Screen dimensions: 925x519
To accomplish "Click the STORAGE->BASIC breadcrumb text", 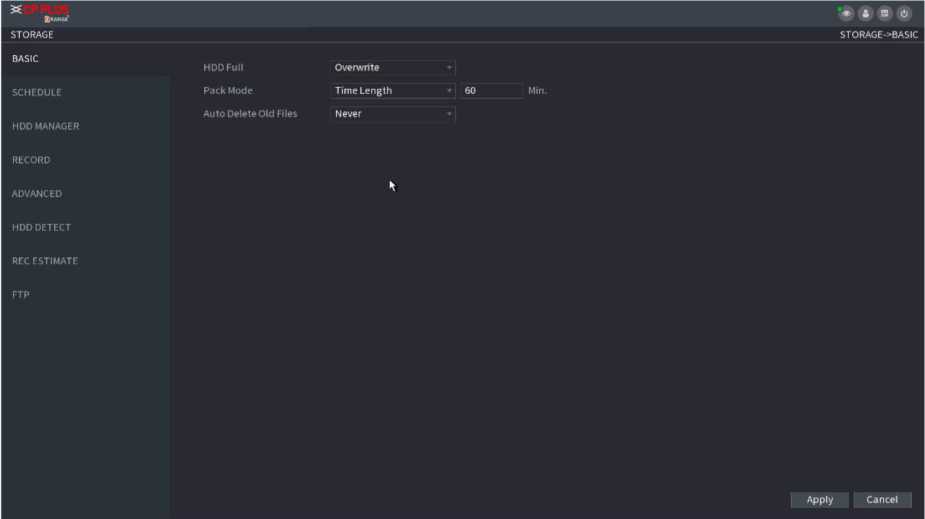I will pyautogui.click(x=878, y=35).
